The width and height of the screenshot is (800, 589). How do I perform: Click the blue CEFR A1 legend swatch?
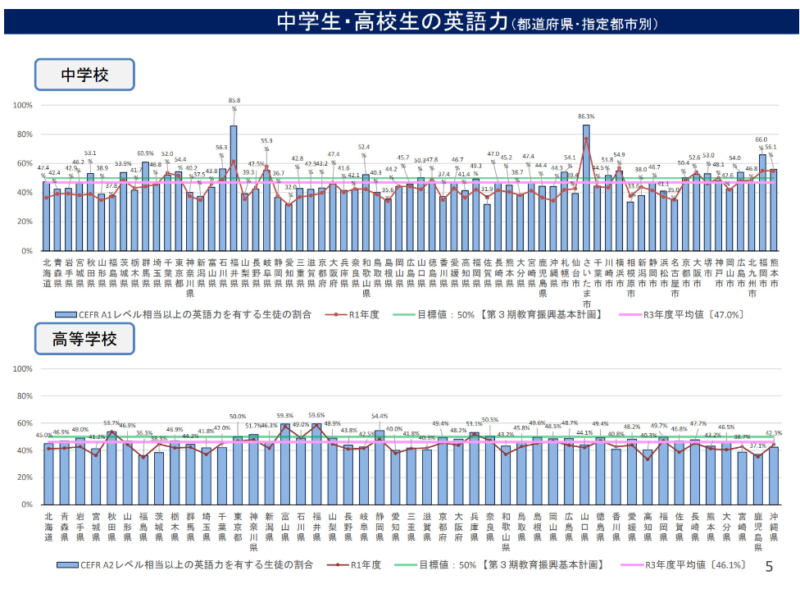tap(66, 313)
